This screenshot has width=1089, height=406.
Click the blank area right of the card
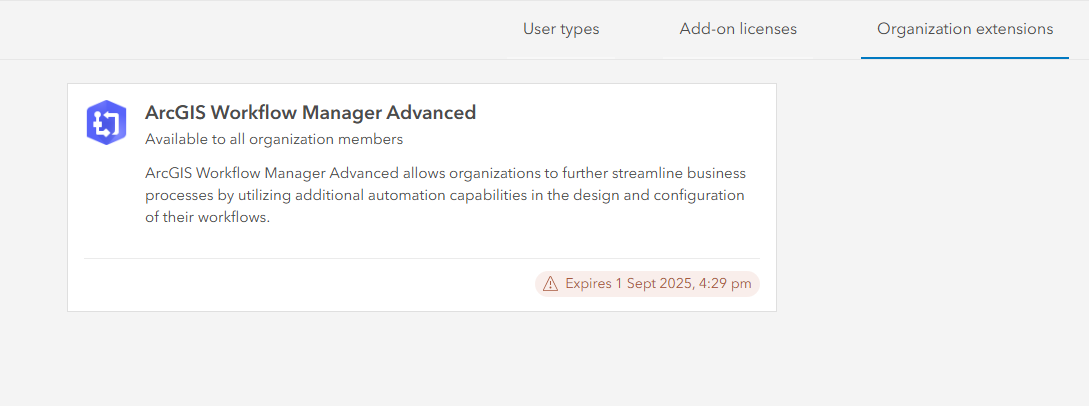click(x=930, y=200)
